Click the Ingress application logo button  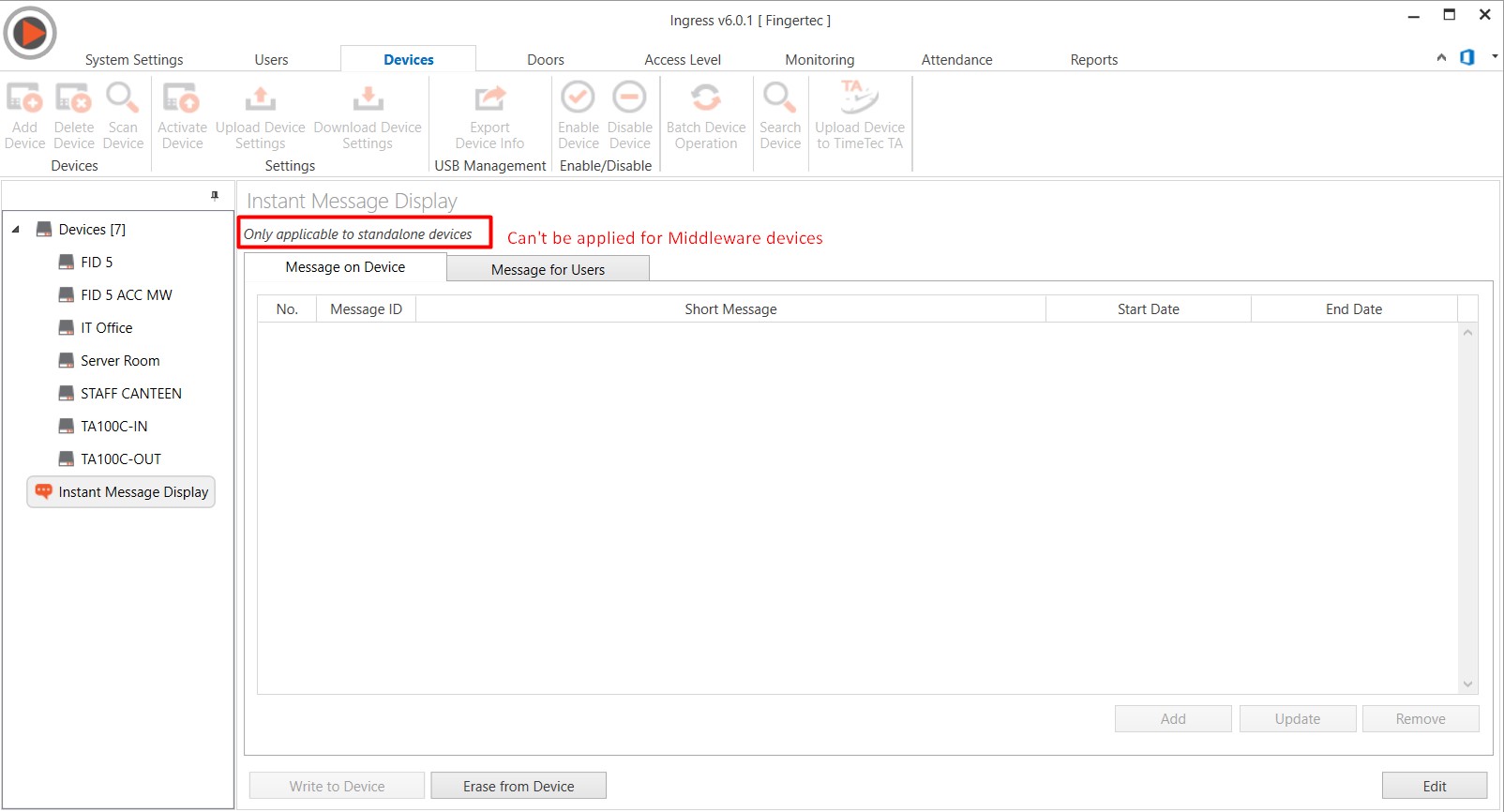(x=30, y=33)
